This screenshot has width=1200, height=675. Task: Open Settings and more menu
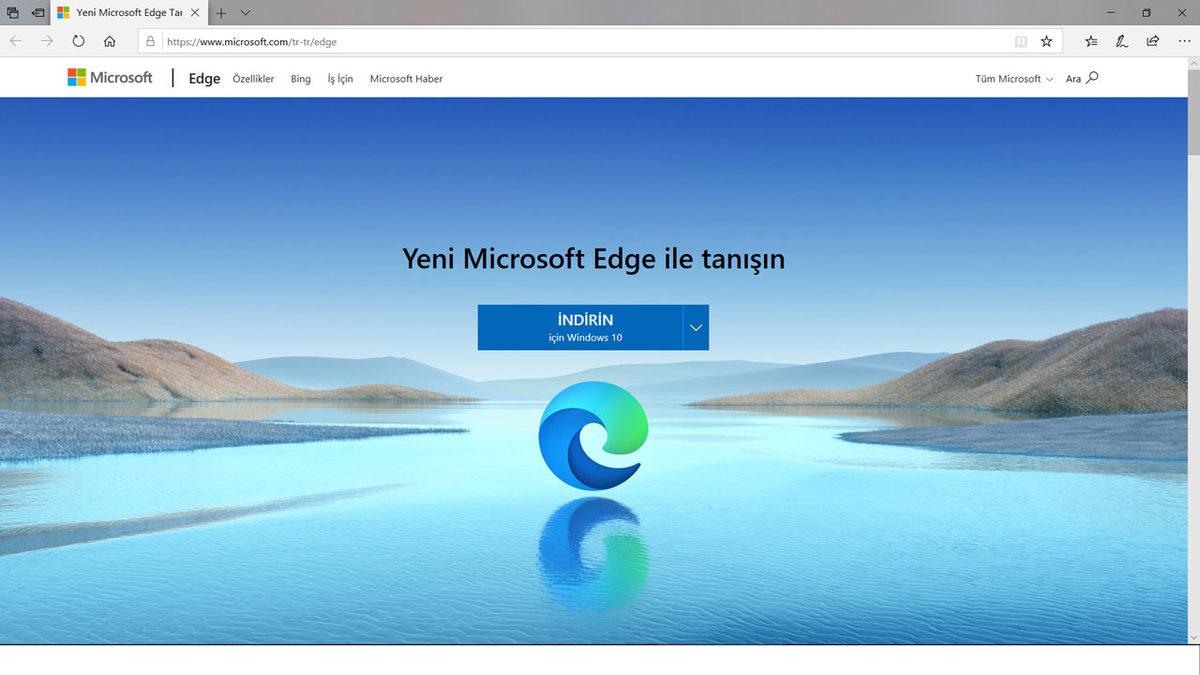click(1184, 41)
